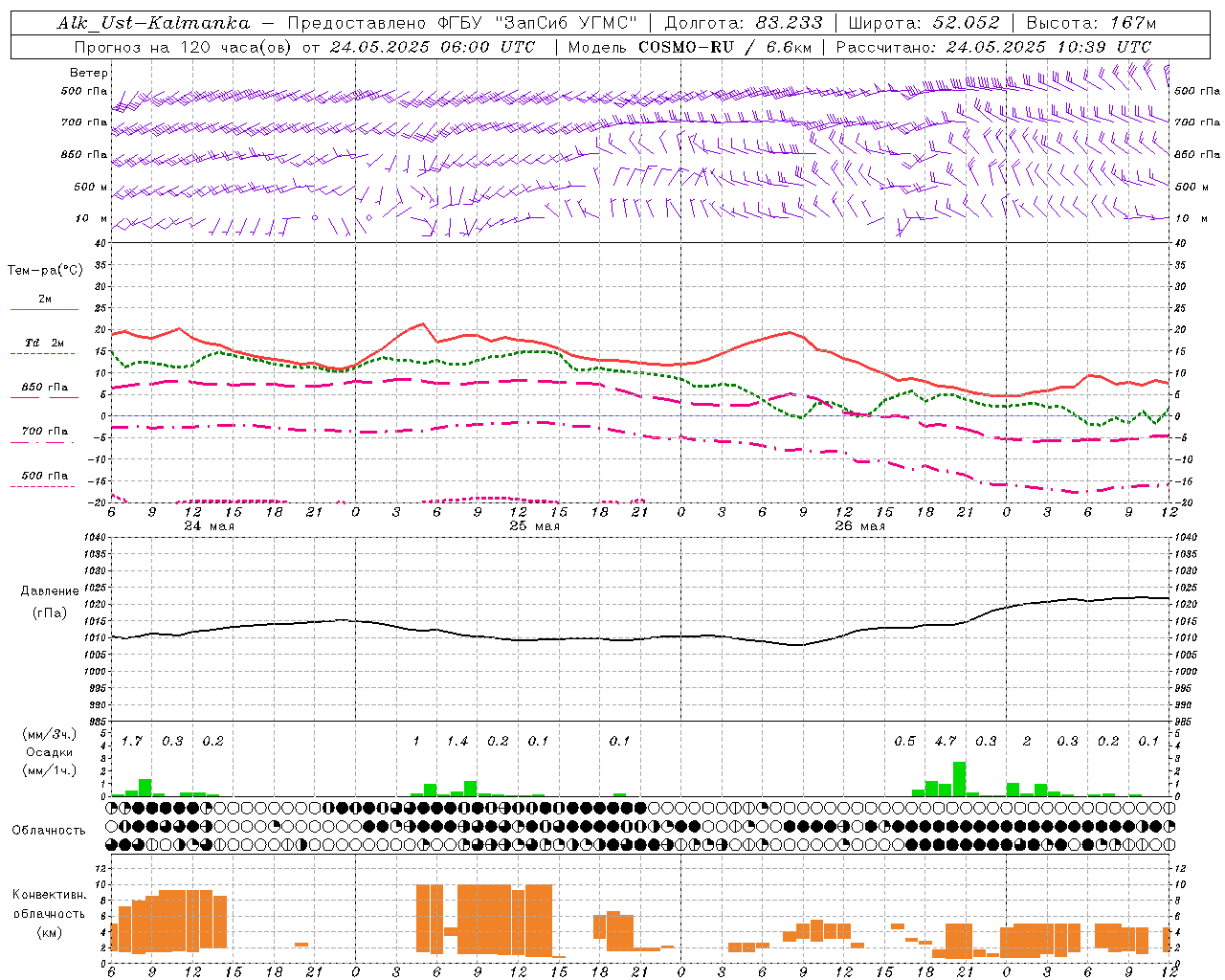Image resolution: width=1225 pixels, height=980 pixels.
Task: Click the 500 м wind level label on left
Action: pos(91,187)
